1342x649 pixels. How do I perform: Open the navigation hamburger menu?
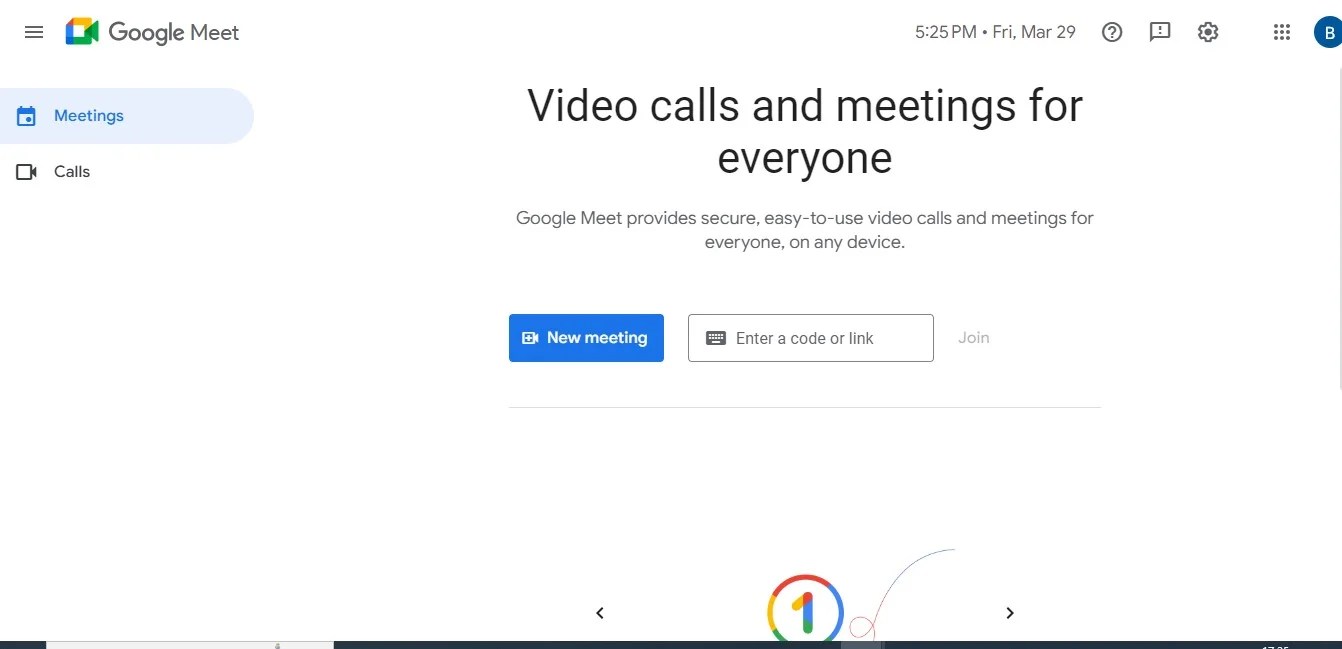33,31
